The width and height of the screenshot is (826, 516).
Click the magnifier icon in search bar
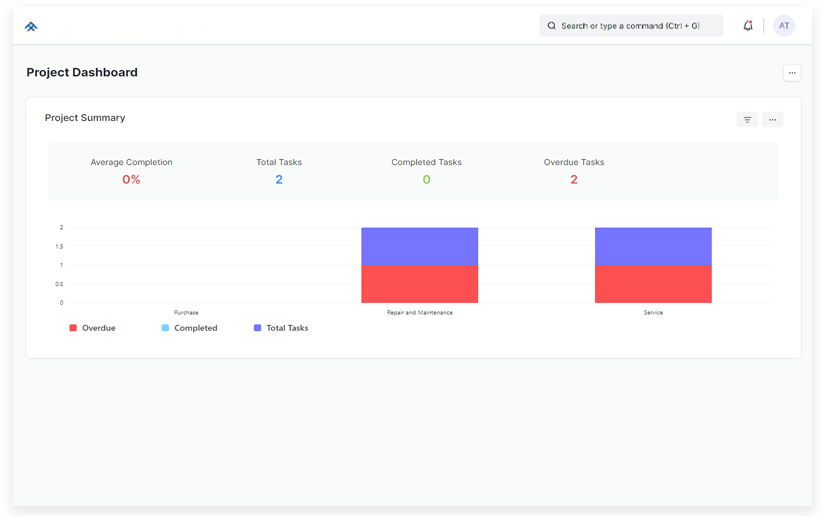(551, 26)
